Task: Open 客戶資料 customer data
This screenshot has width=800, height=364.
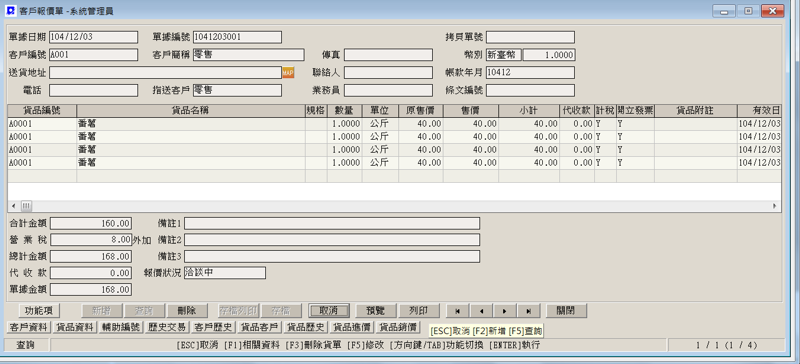Action: click(x=30, y=327)
